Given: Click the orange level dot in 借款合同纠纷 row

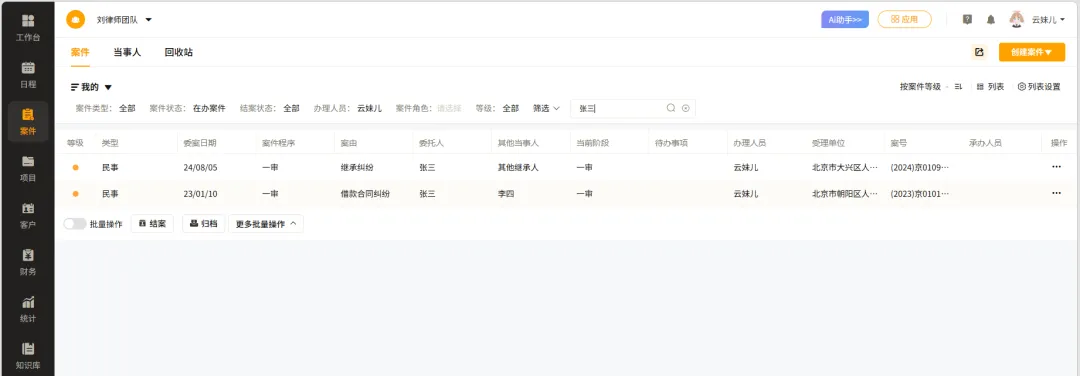Looking at the screenshot, I should tap(75, 194).
